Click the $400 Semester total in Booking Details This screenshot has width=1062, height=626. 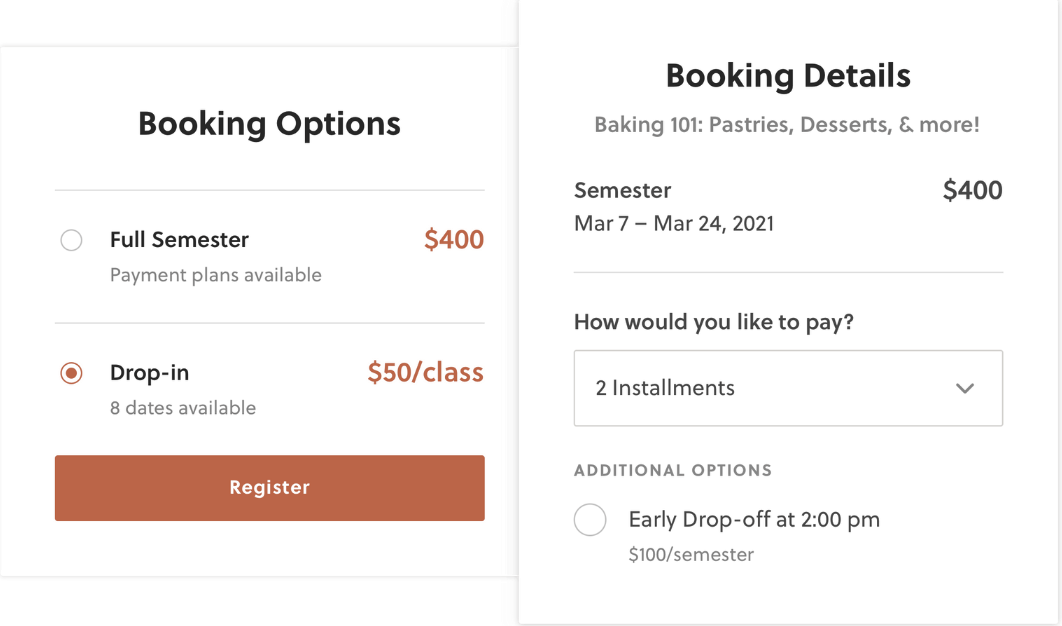click(972, 191)
